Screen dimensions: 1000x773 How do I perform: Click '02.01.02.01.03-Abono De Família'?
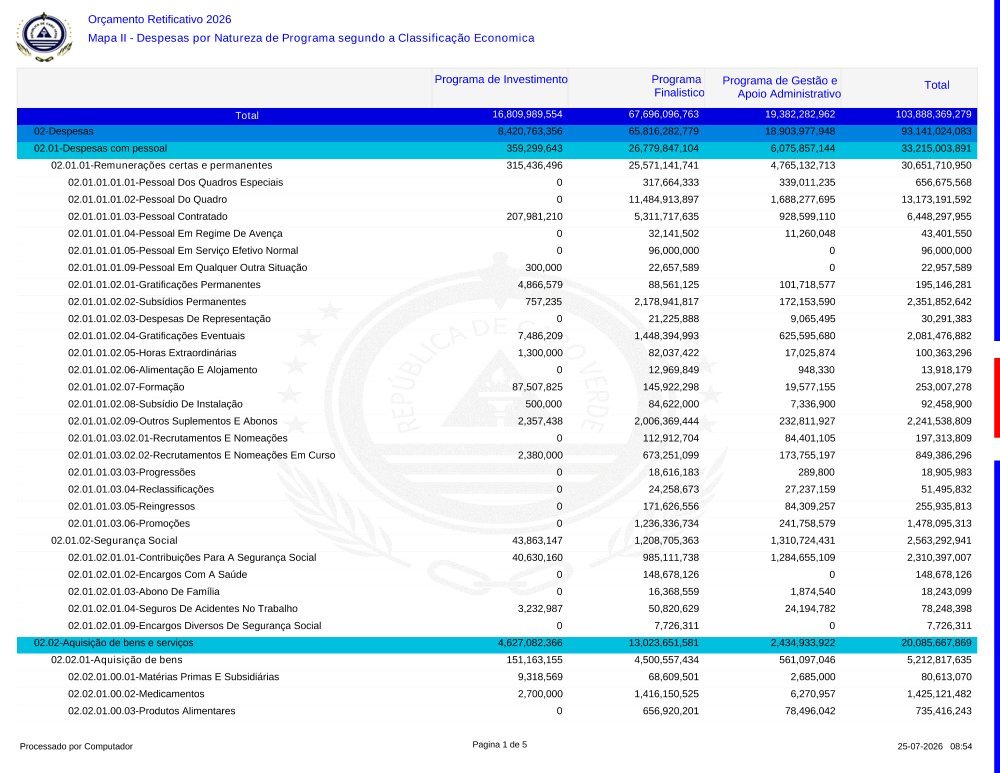[x=143, y=592]
